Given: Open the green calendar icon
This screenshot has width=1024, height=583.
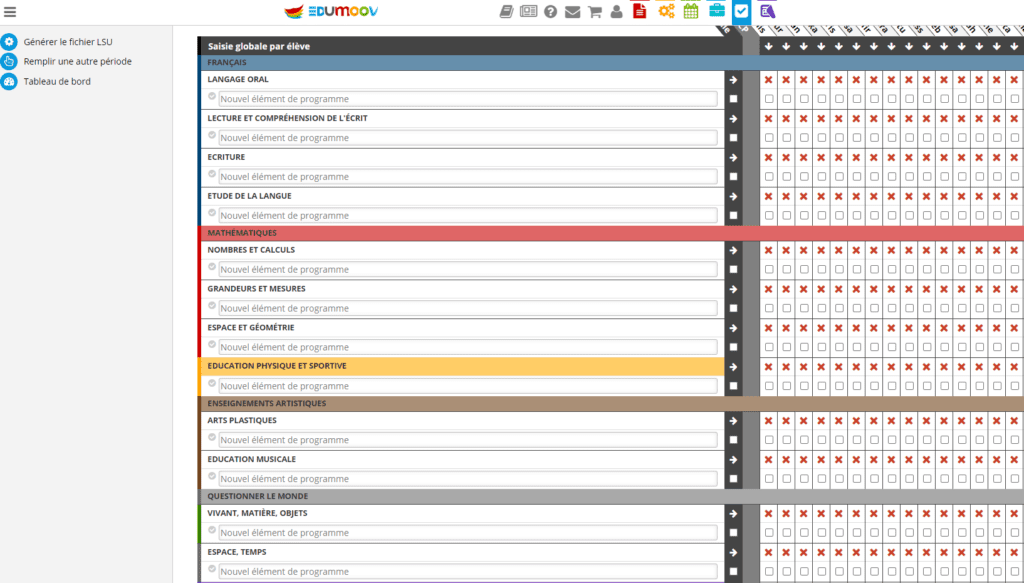Looking at the screenshot, I should (x=691, y=11).
